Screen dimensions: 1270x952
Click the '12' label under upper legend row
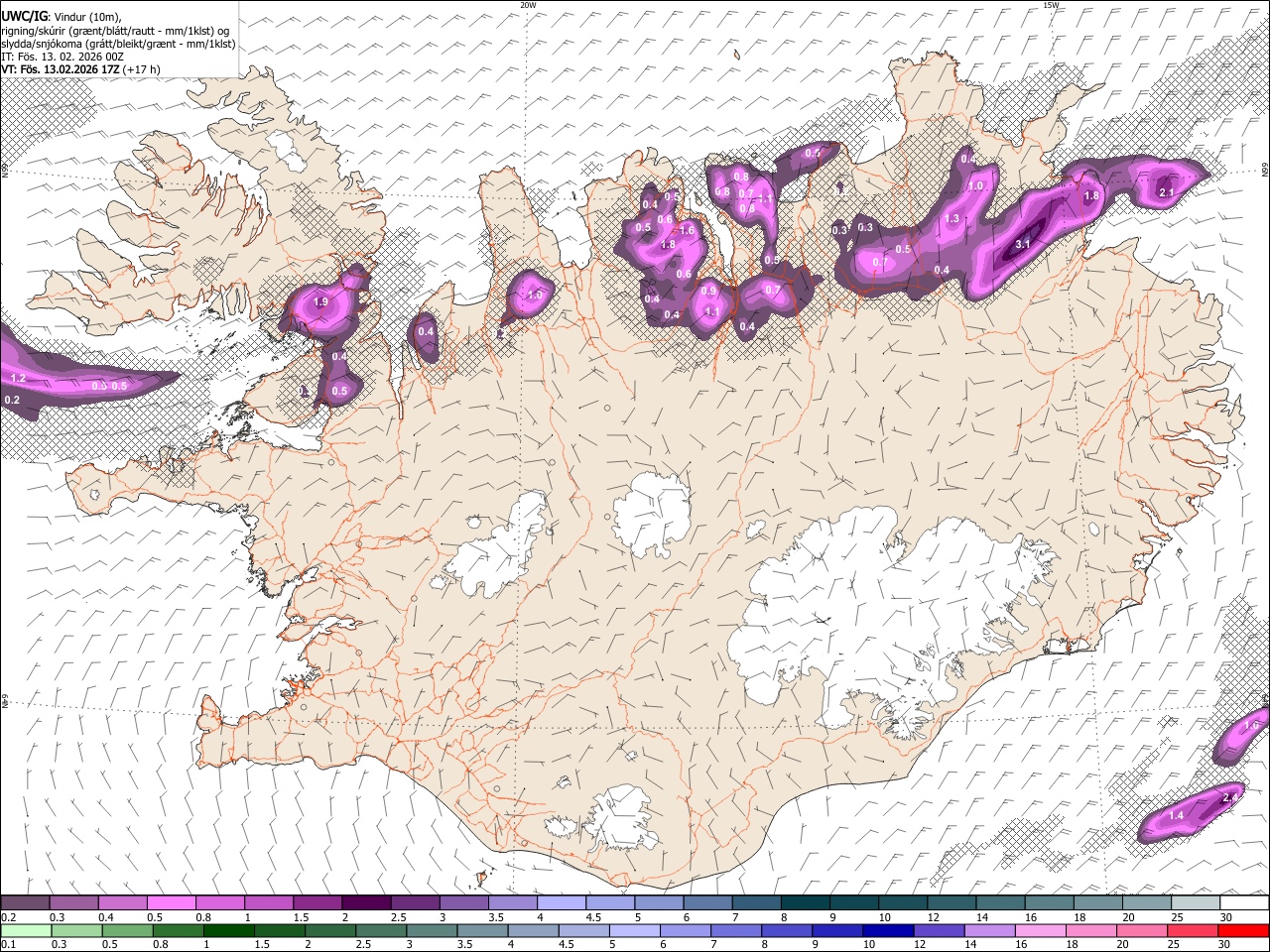pyautogui.click(x=934, y=917)
